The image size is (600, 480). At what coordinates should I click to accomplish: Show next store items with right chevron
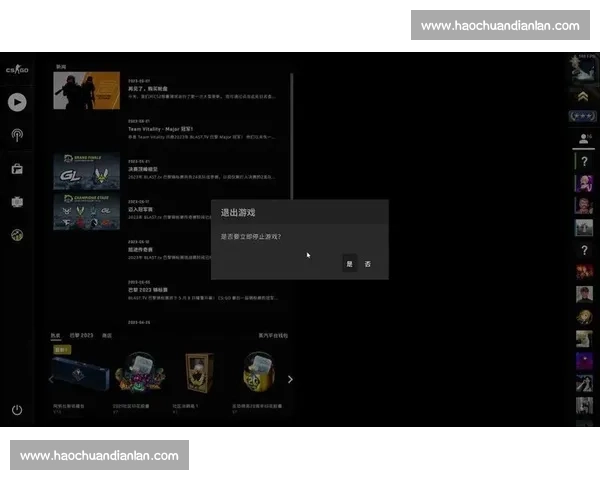click(290, 379)
